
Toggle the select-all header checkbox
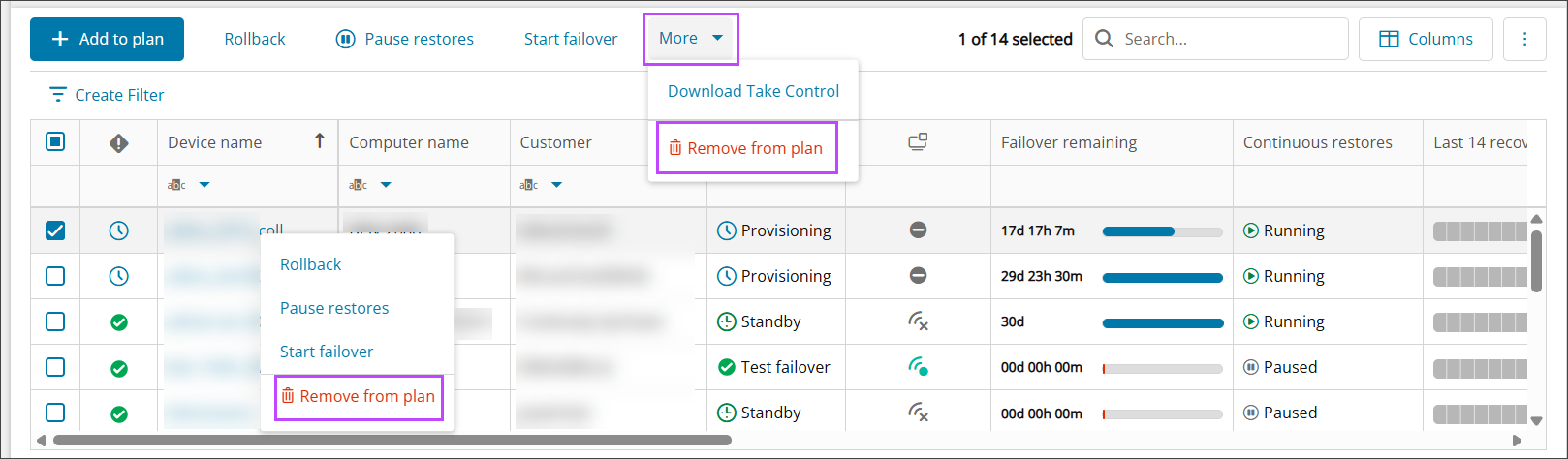tap(55, 142)
